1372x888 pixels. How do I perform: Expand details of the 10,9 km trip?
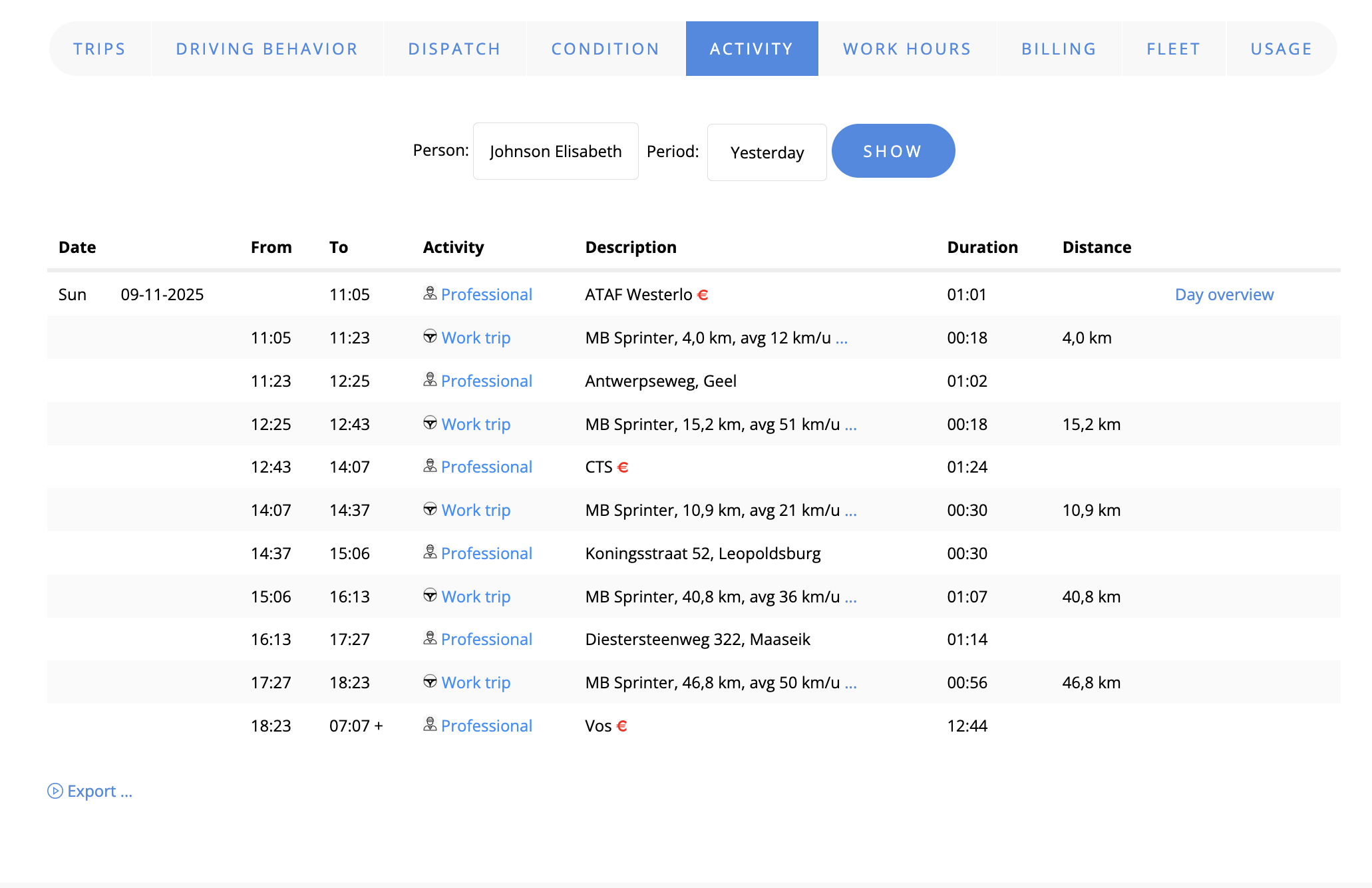[850, 511]
